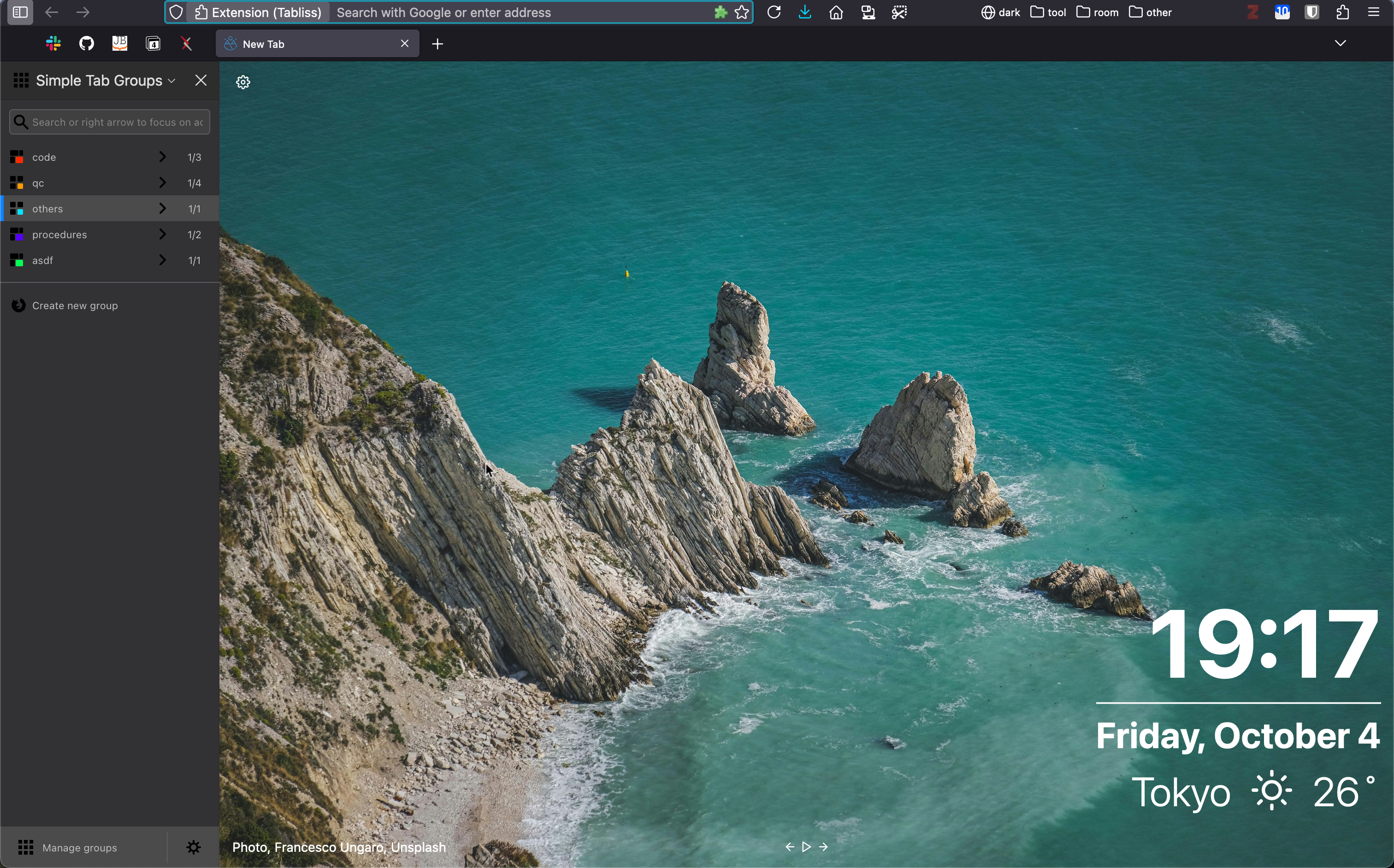Open the Slack pinned tab
Screen dimensions: 1394x868
53,44
